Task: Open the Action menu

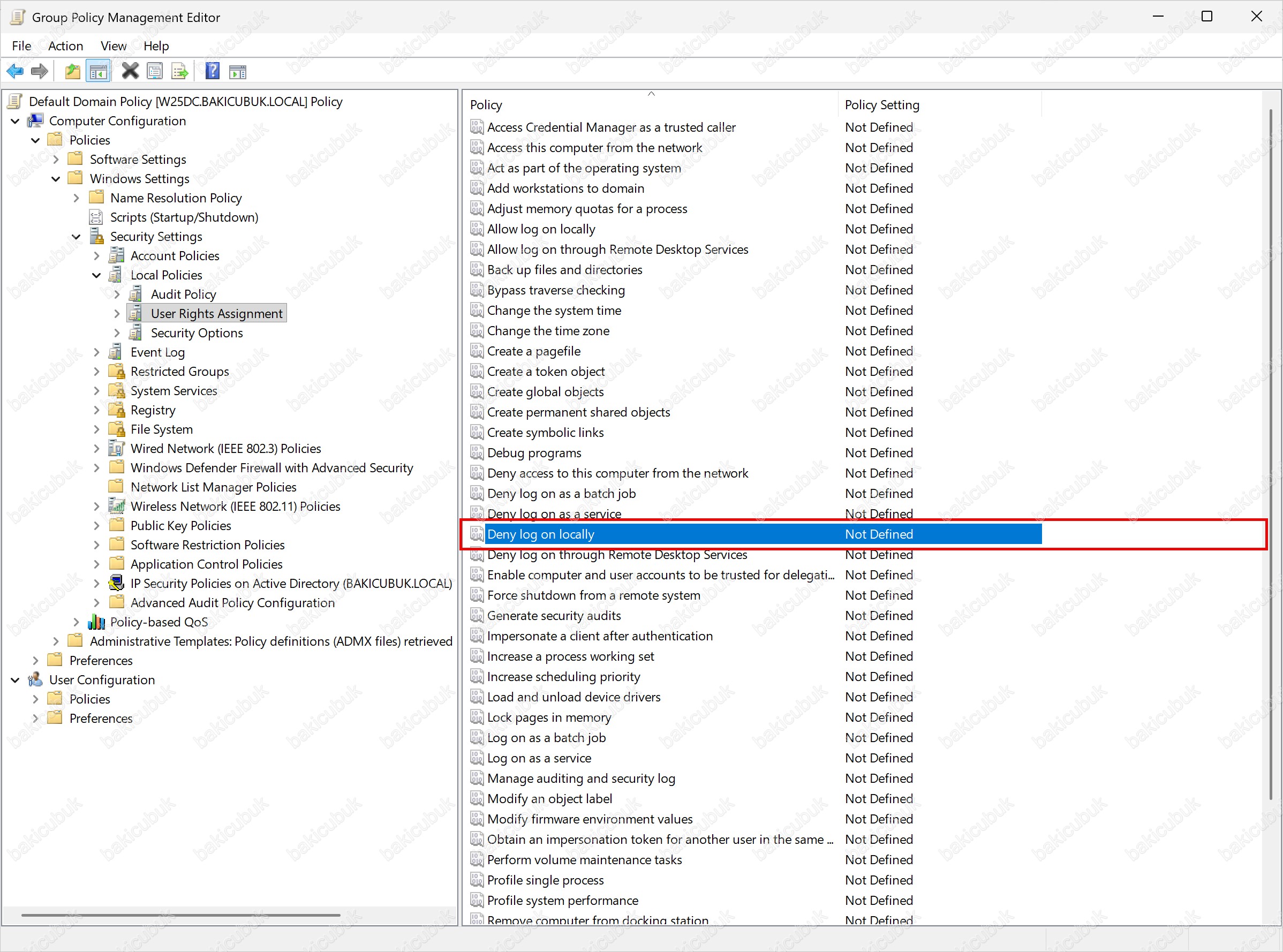Action: [x=65, y=46]
